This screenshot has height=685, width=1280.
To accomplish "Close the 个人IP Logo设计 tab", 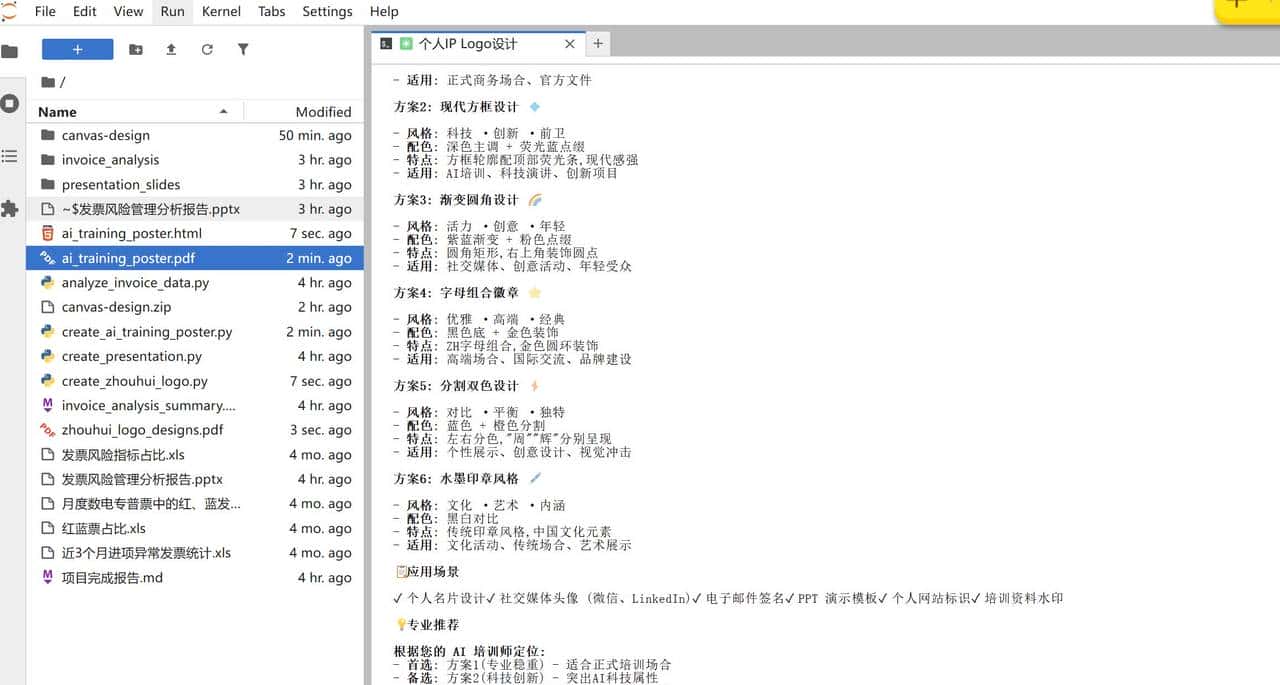I will [x=569, y=43].
